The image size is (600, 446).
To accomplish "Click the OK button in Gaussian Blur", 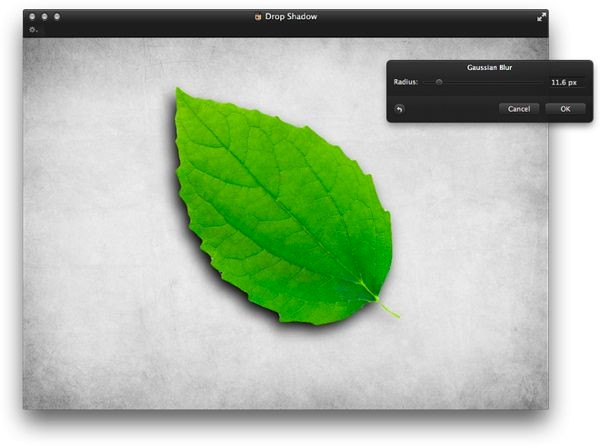I will (x=565, y=109).
